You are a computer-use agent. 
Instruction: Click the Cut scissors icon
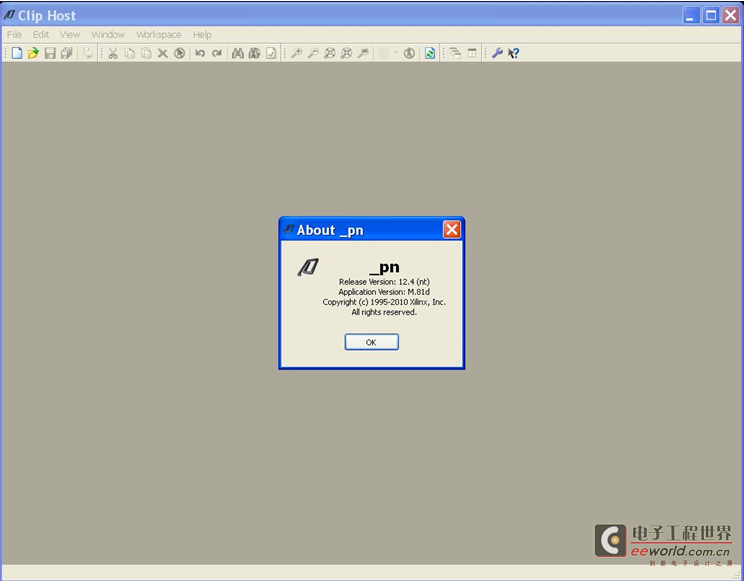point(113,53)
